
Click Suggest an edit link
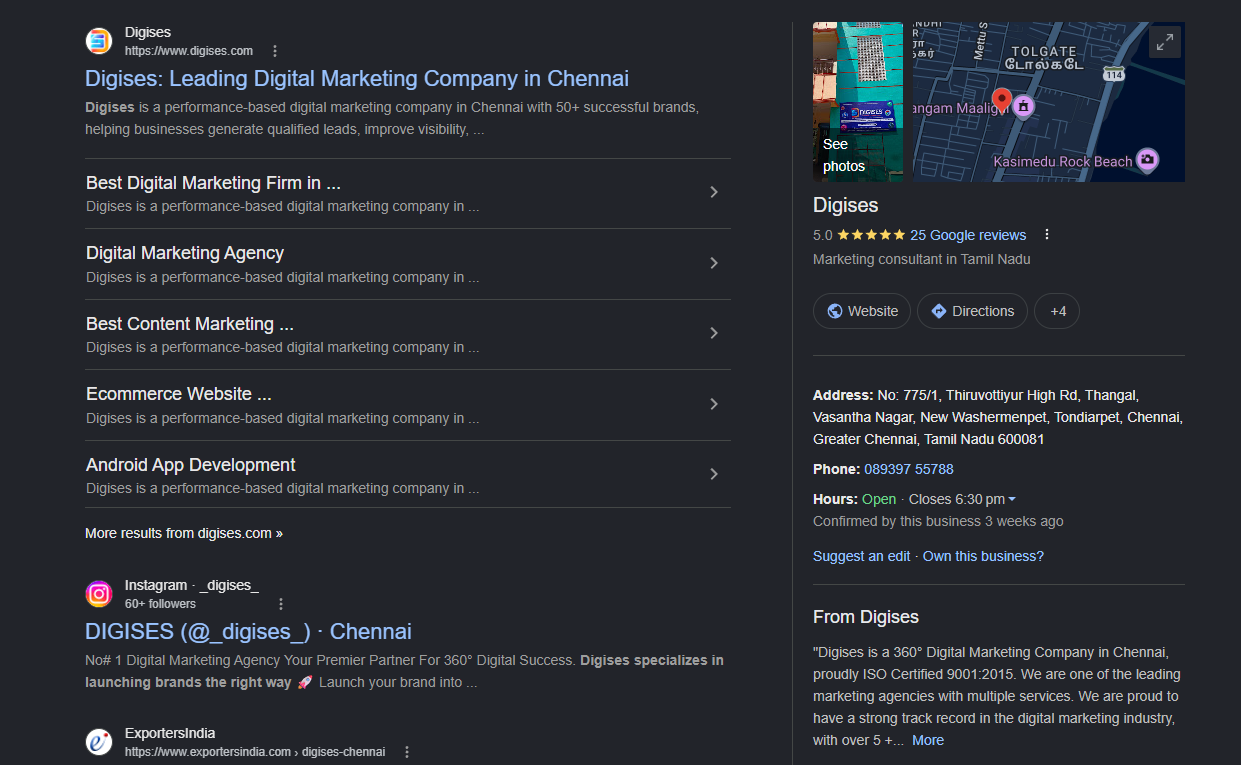(862, 556)
